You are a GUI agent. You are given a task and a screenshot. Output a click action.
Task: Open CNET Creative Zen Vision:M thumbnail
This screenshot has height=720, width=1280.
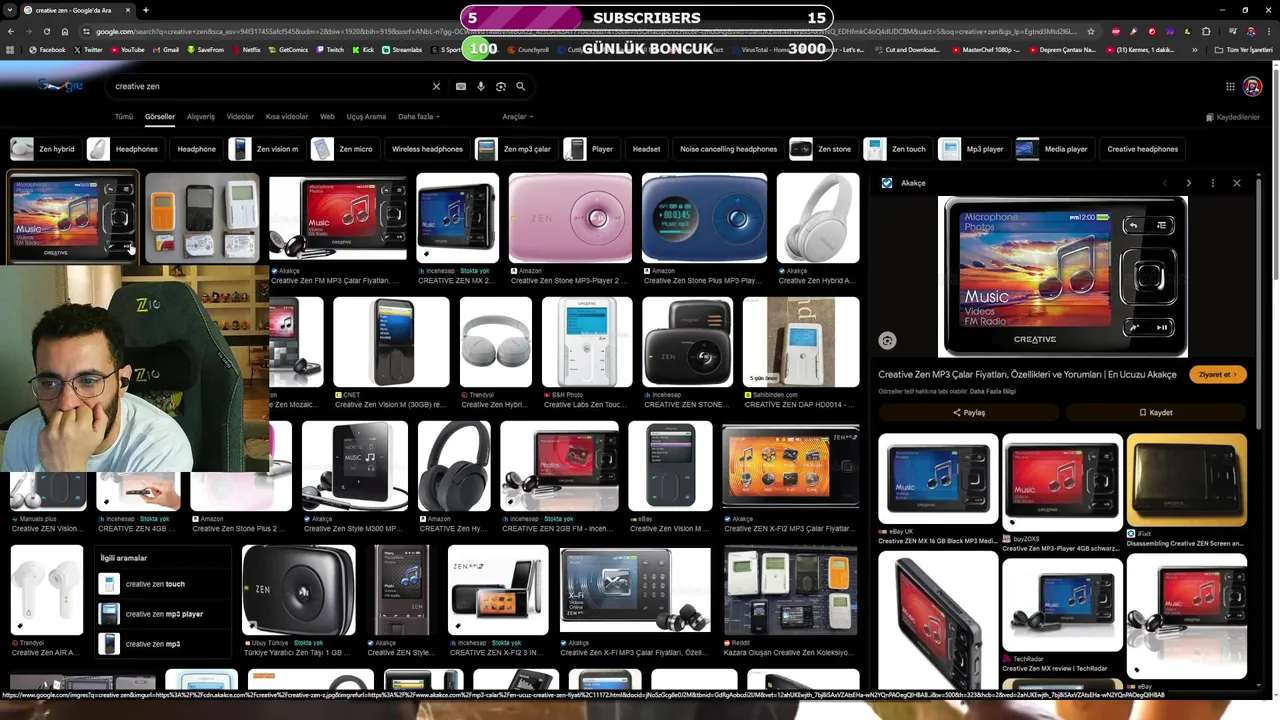pos(391,342)
